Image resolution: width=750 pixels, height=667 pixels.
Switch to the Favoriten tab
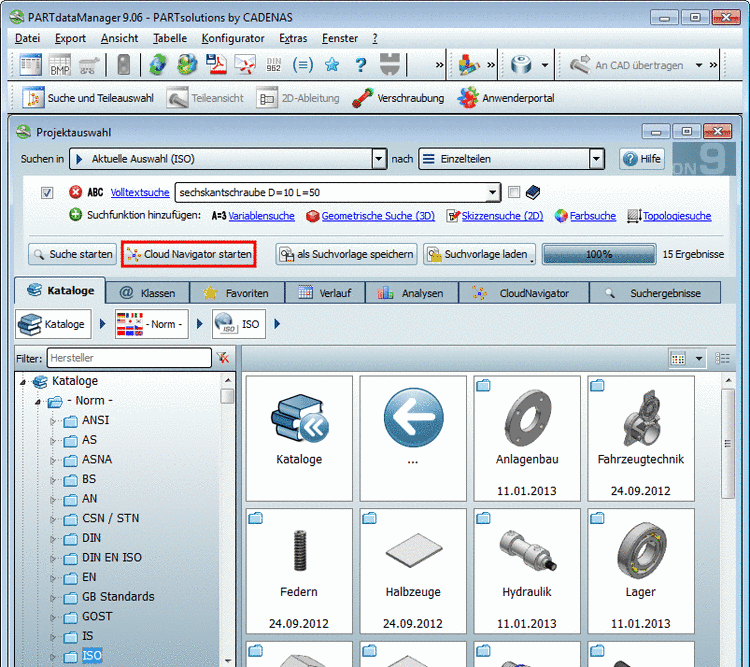tap(237, 293)
